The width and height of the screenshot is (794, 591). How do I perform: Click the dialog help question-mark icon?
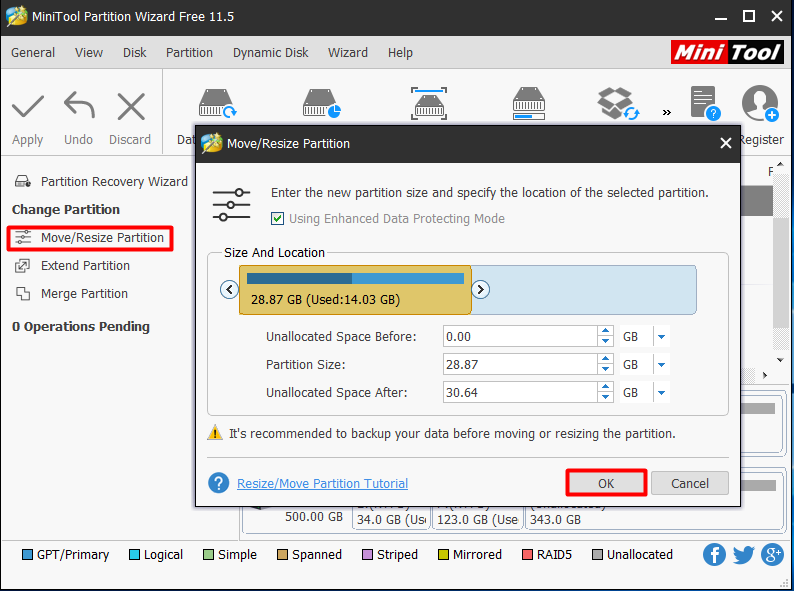218,483
